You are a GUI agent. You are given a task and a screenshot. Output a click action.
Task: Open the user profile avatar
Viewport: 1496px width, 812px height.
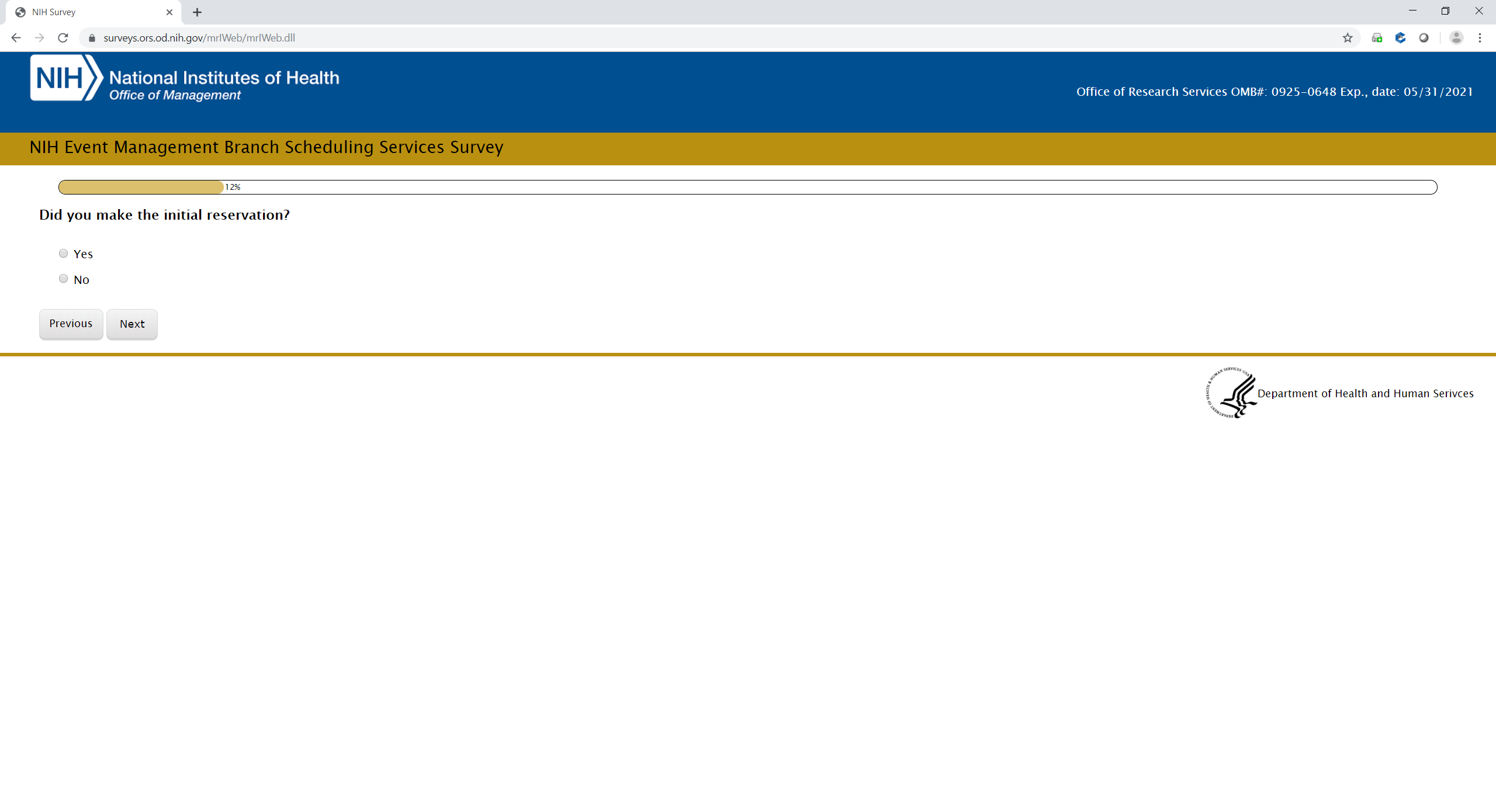[x=1456, y=38]
